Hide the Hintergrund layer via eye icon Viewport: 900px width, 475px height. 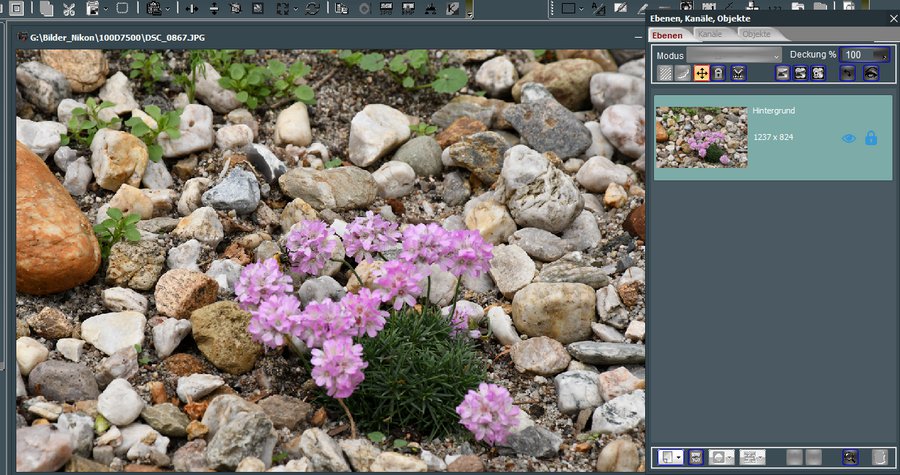pos(848,138)
